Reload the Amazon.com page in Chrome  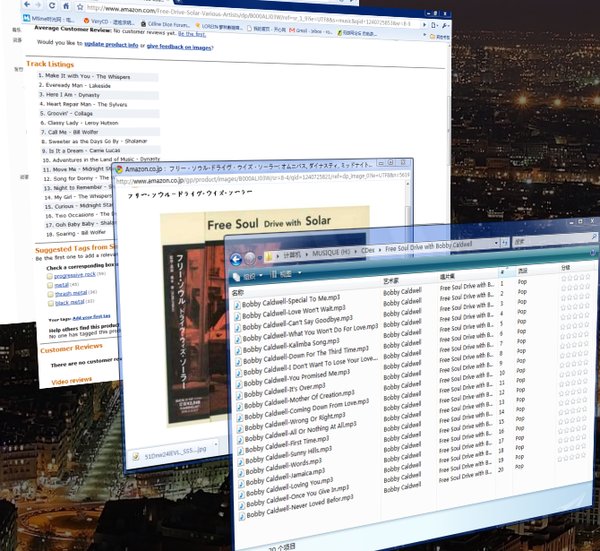click(x=52, y=5)
